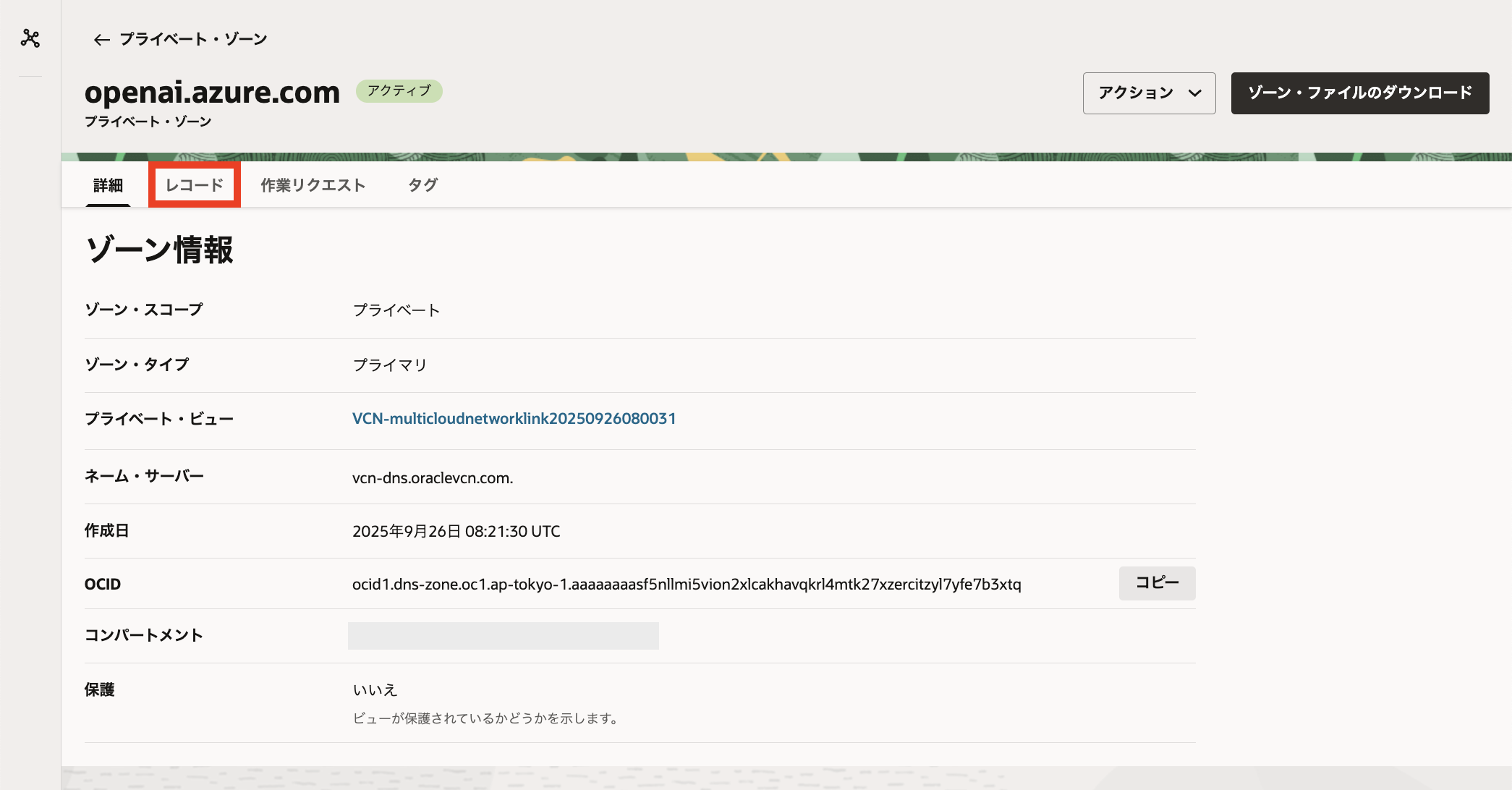Switch to the レコード tab
The height and width of the screenshot is (790, 1512).
pos(194,185)
